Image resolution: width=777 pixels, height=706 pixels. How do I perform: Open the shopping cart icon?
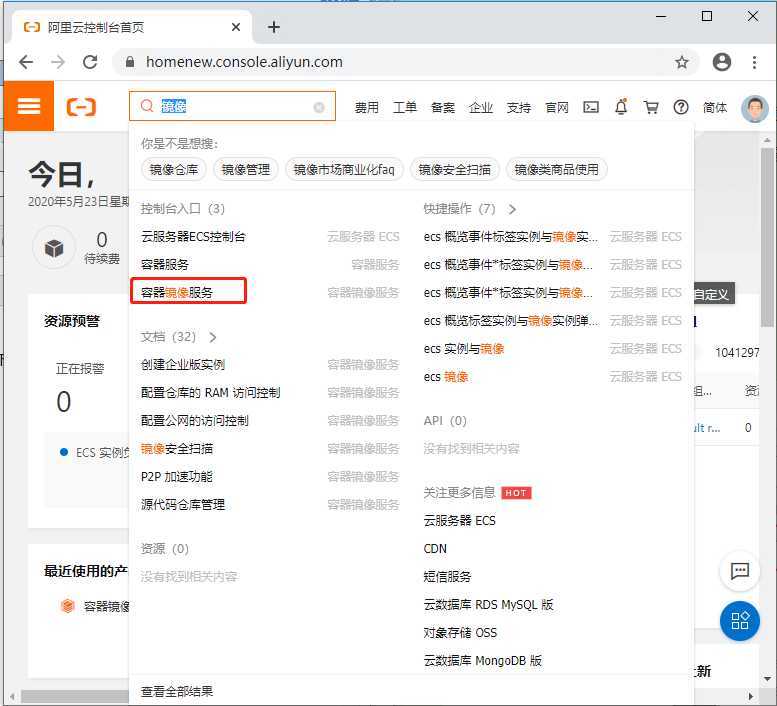pyautogui.click(x=651, y=107)
